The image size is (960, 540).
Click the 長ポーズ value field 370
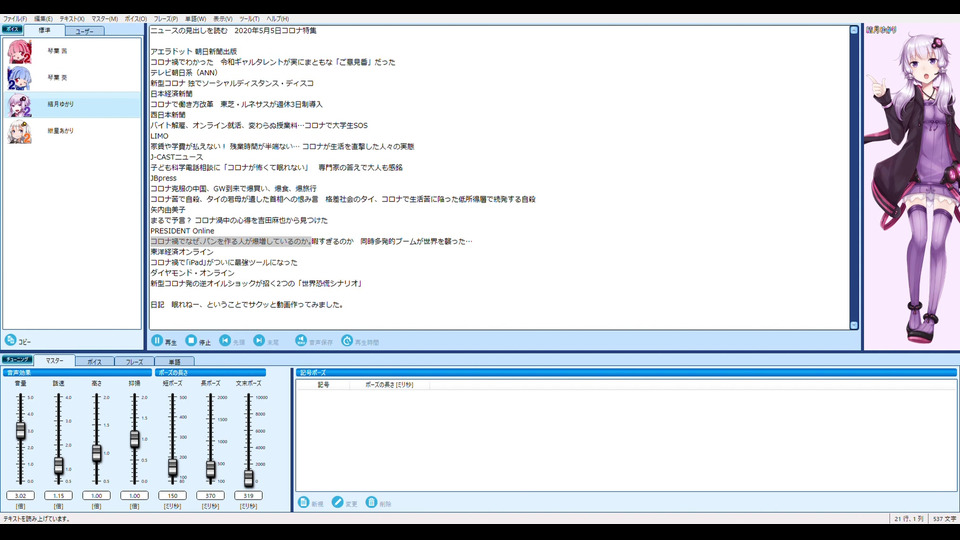(x=211, y=495)
